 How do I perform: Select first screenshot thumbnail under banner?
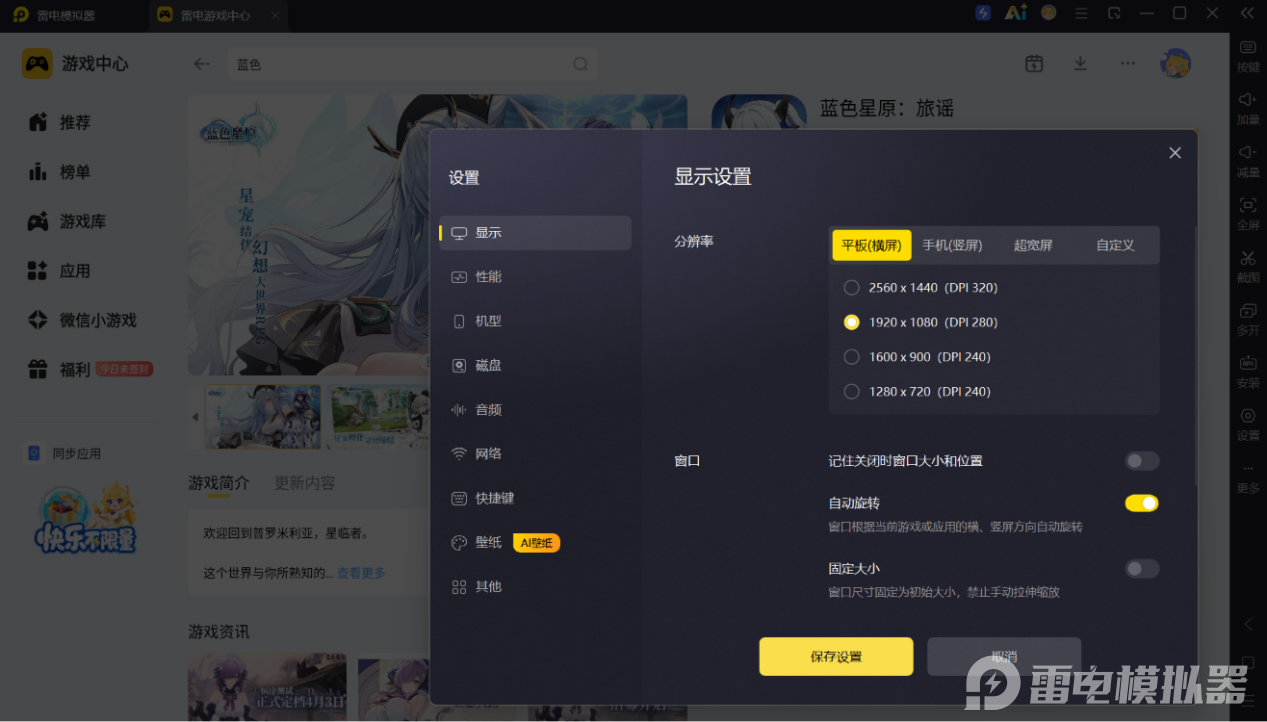pos(264,416)
